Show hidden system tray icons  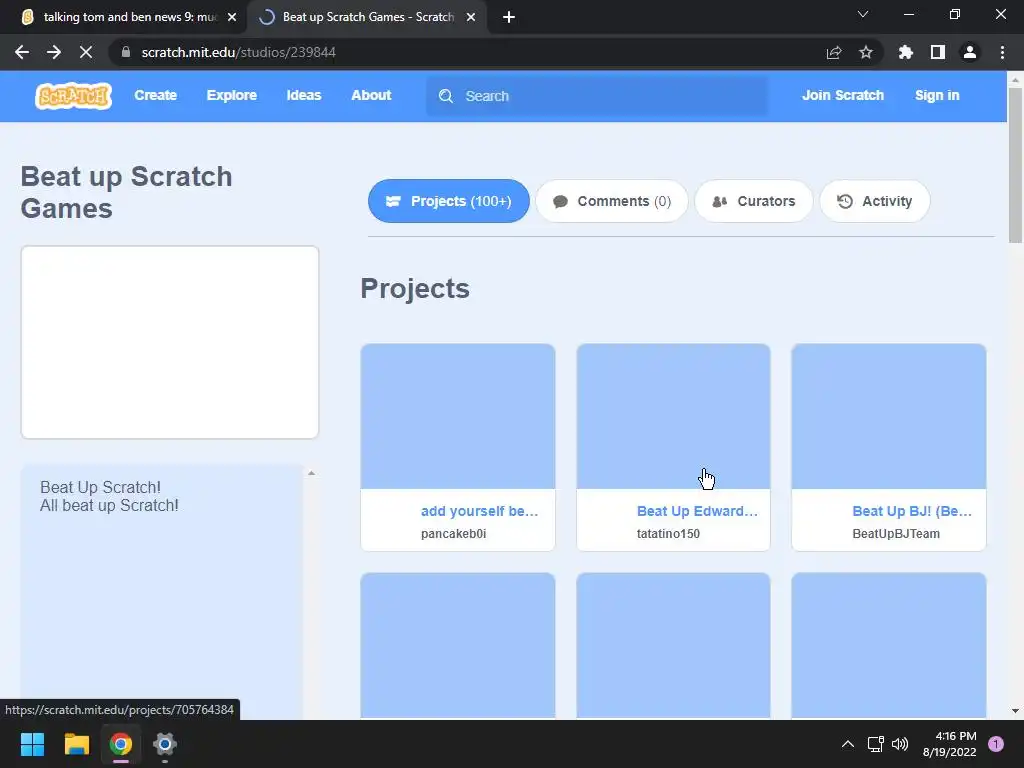coord(848,744)
